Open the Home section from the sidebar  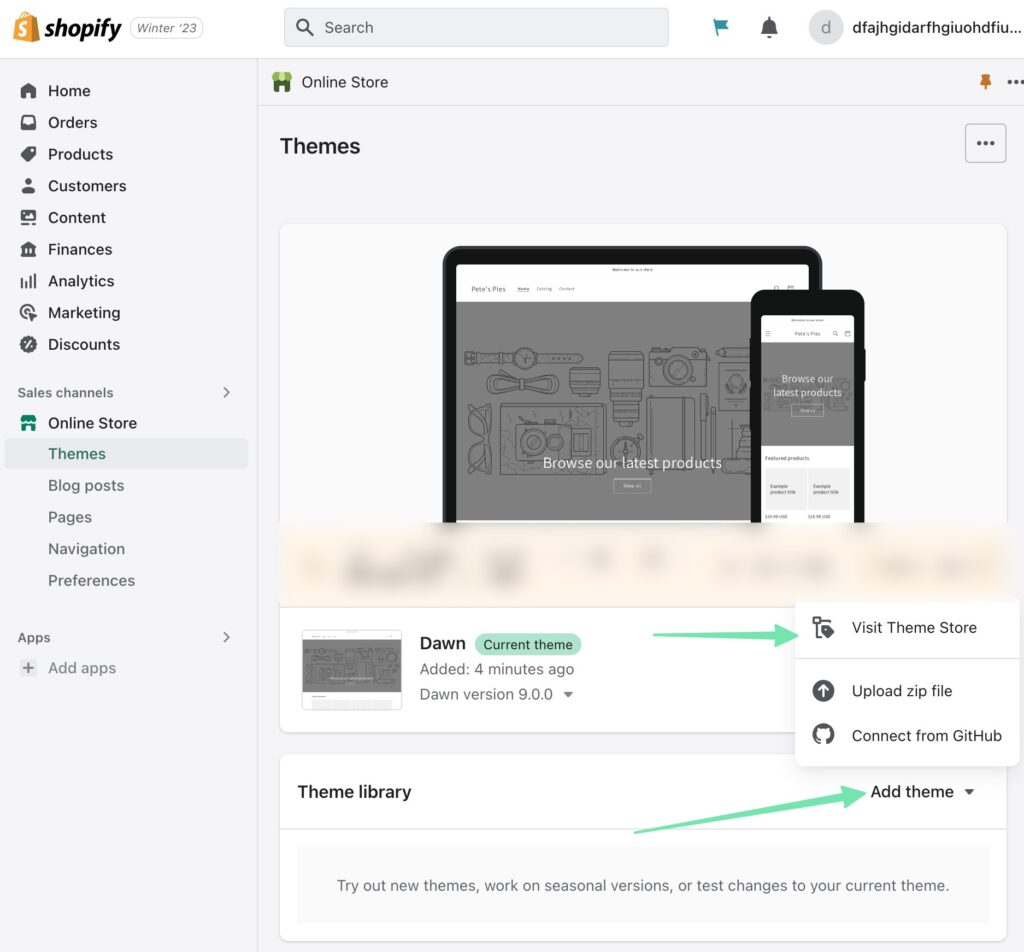pyautogui.click(x=28, y=91)
